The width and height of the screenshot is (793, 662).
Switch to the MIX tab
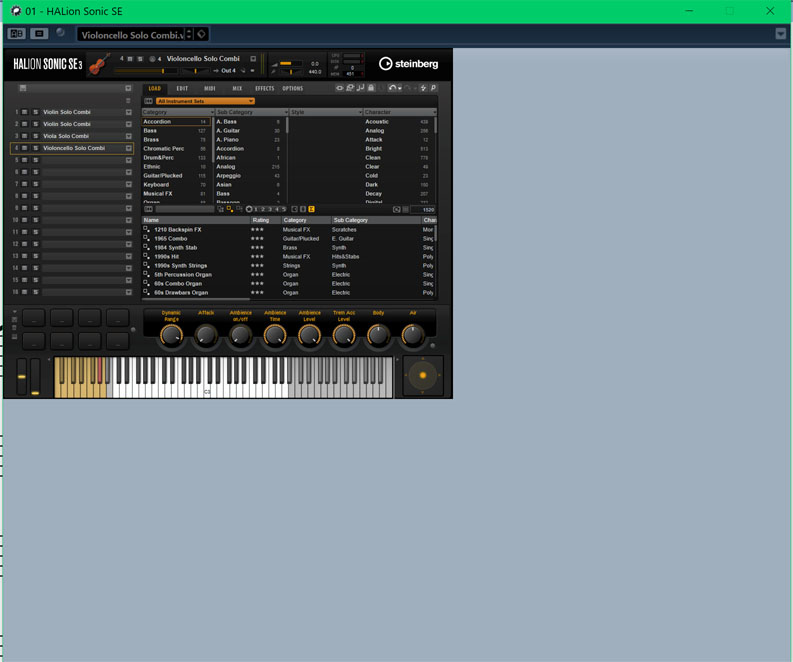coord(237,88)
